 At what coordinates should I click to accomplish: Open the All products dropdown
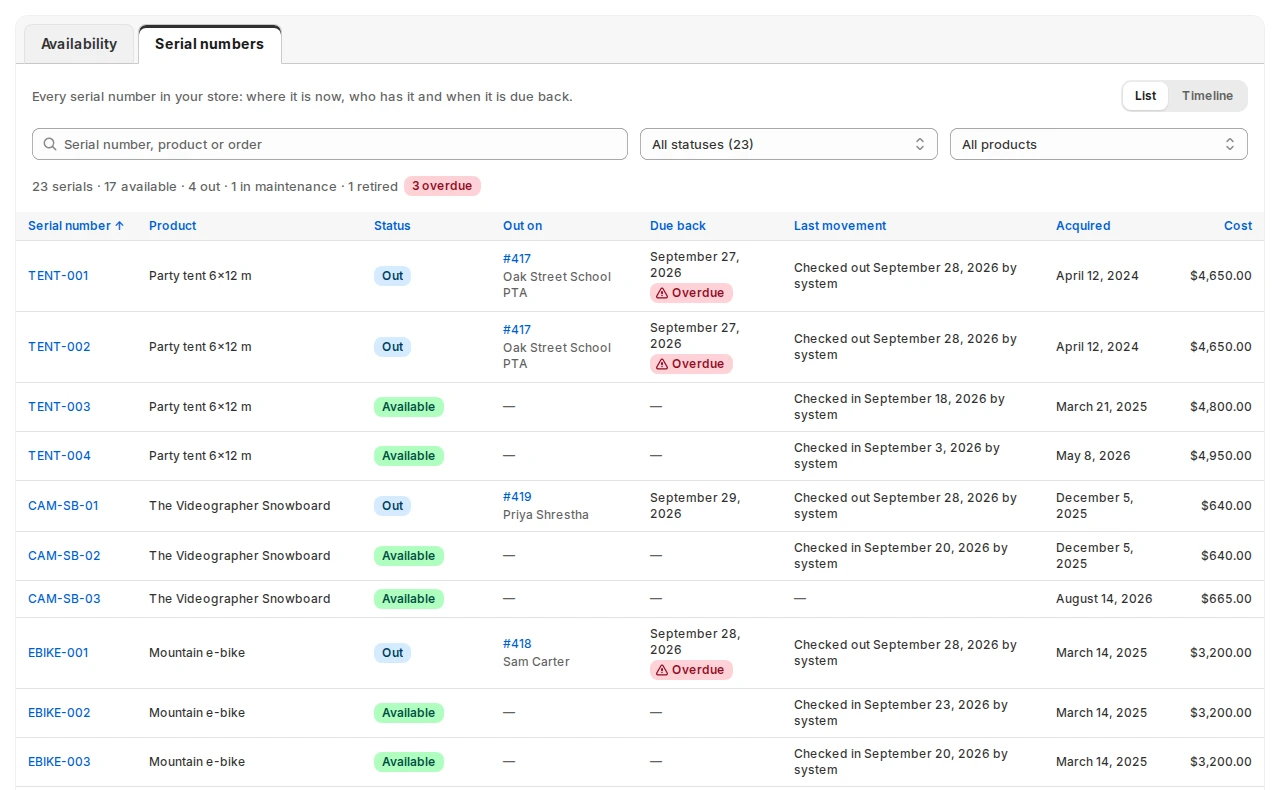(1099, 144)
